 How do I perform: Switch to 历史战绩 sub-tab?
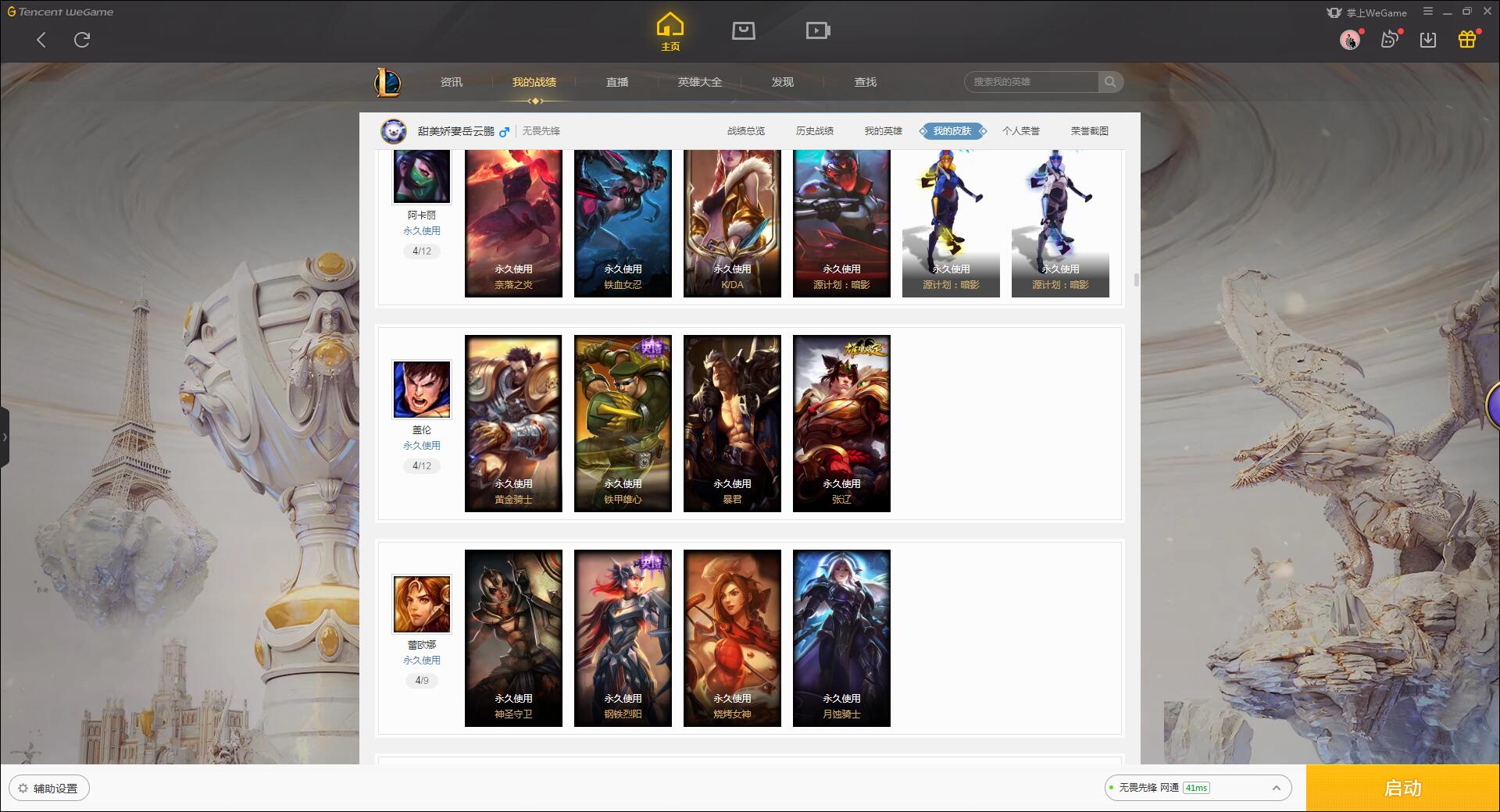(815, 131)
